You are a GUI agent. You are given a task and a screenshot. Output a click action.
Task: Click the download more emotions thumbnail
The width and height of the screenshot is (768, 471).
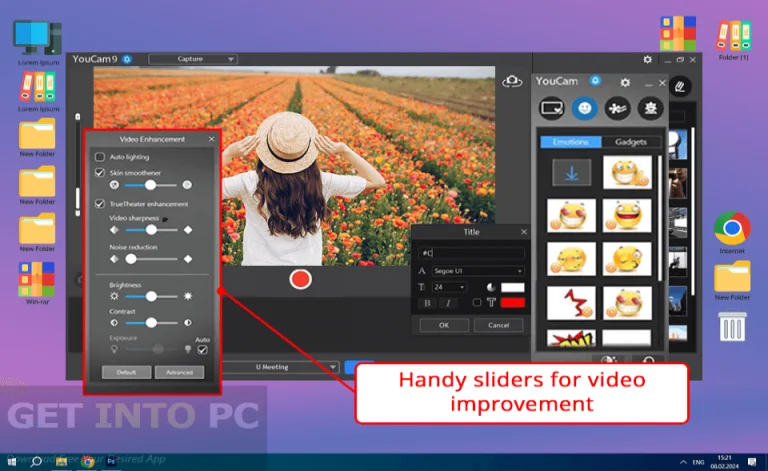click(571, 173)
